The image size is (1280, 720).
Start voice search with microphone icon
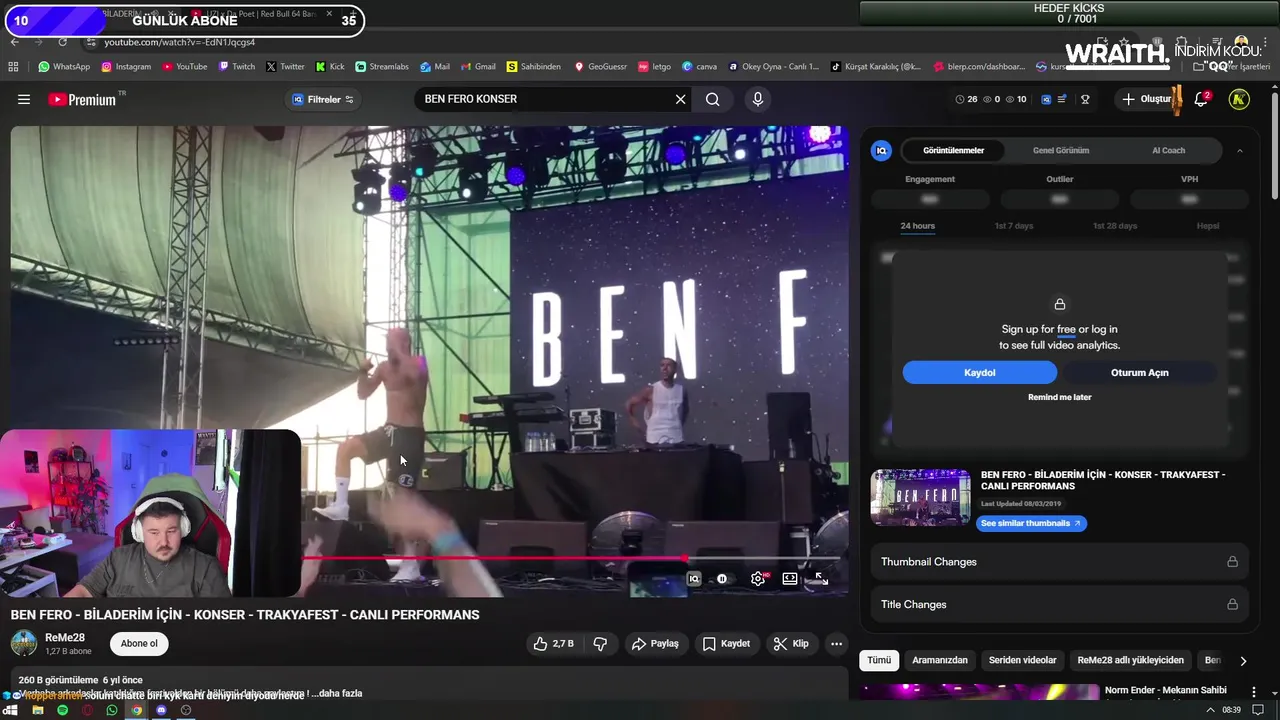point(757,99)
